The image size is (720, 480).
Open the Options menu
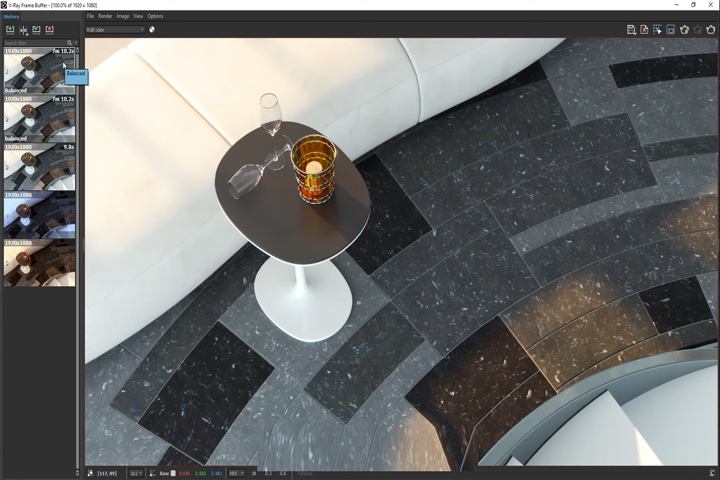pyautogui.click(x=155, y=16)
